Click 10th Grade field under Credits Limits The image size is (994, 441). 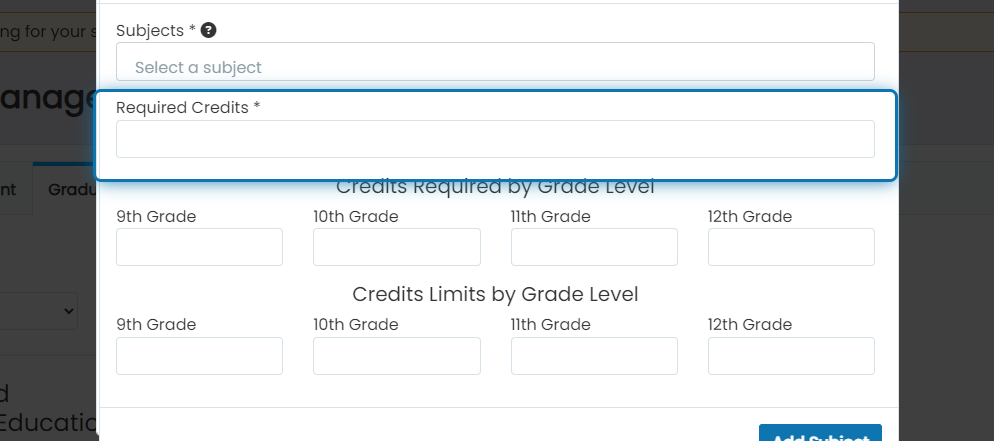click(397, 356)
